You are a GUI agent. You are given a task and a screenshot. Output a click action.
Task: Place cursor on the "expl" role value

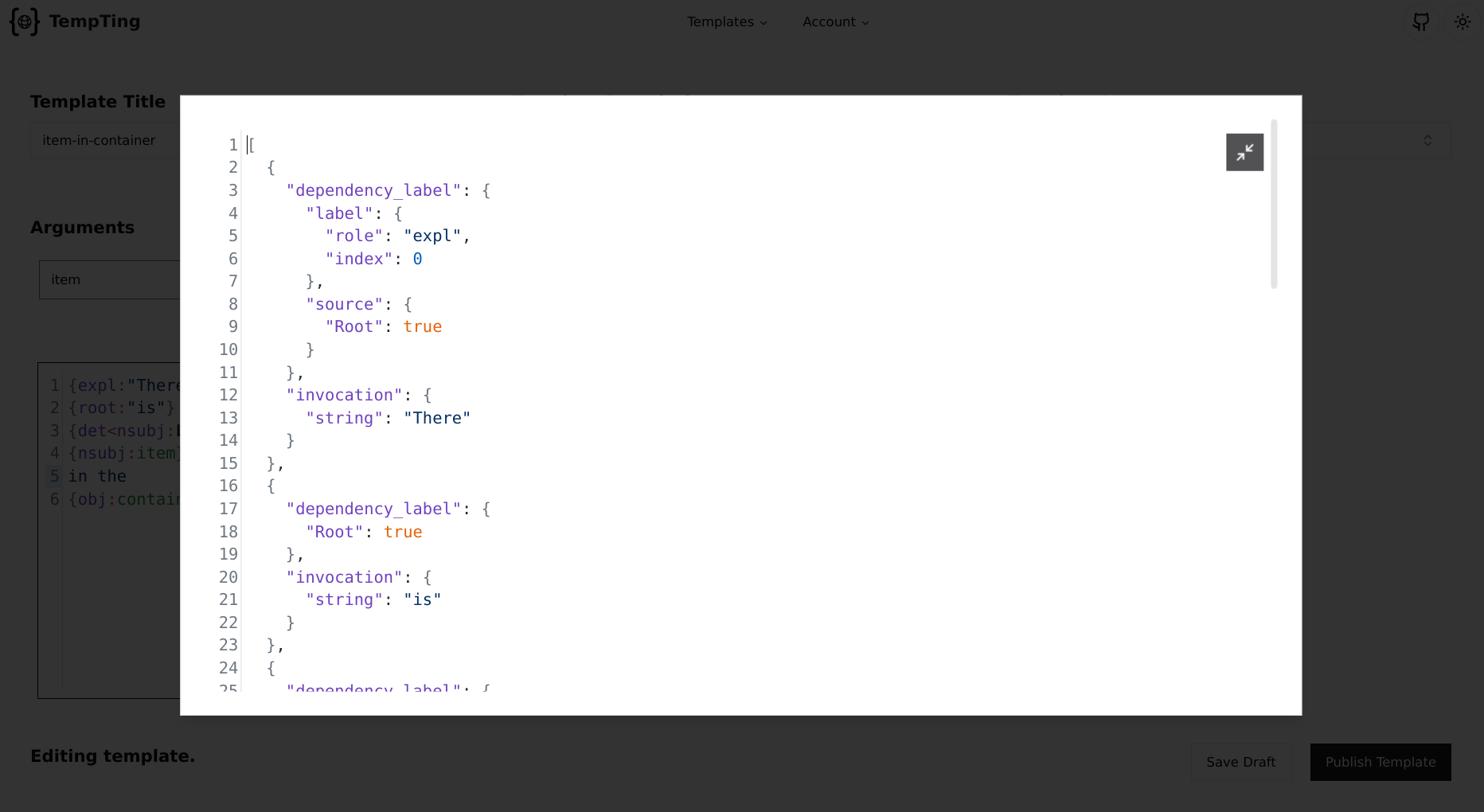(x=432, y=236)
